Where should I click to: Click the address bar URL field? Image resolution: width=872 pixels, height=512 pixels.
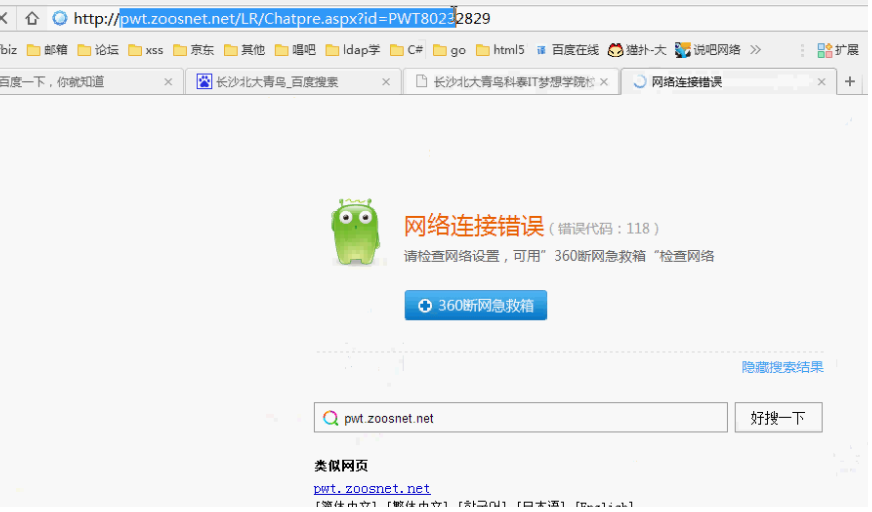click(456, 18)
